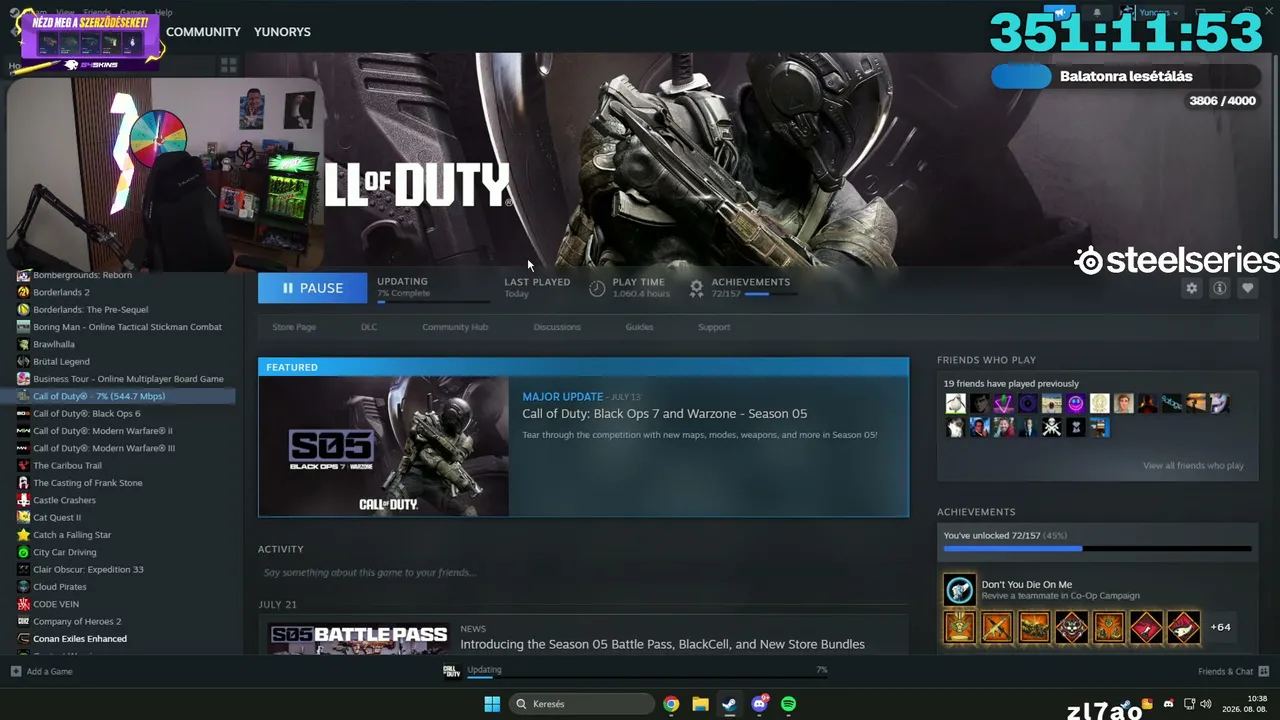Open Don't You Die On Me achievement icon

tap(959, 590)
